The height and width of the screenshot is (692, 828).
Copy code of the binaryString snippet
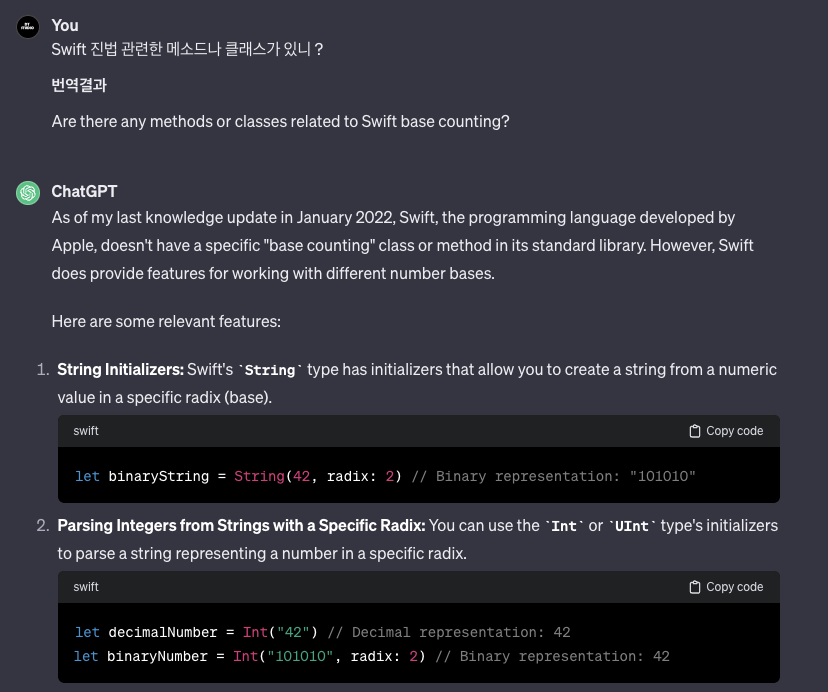click(x=726, y=431)
